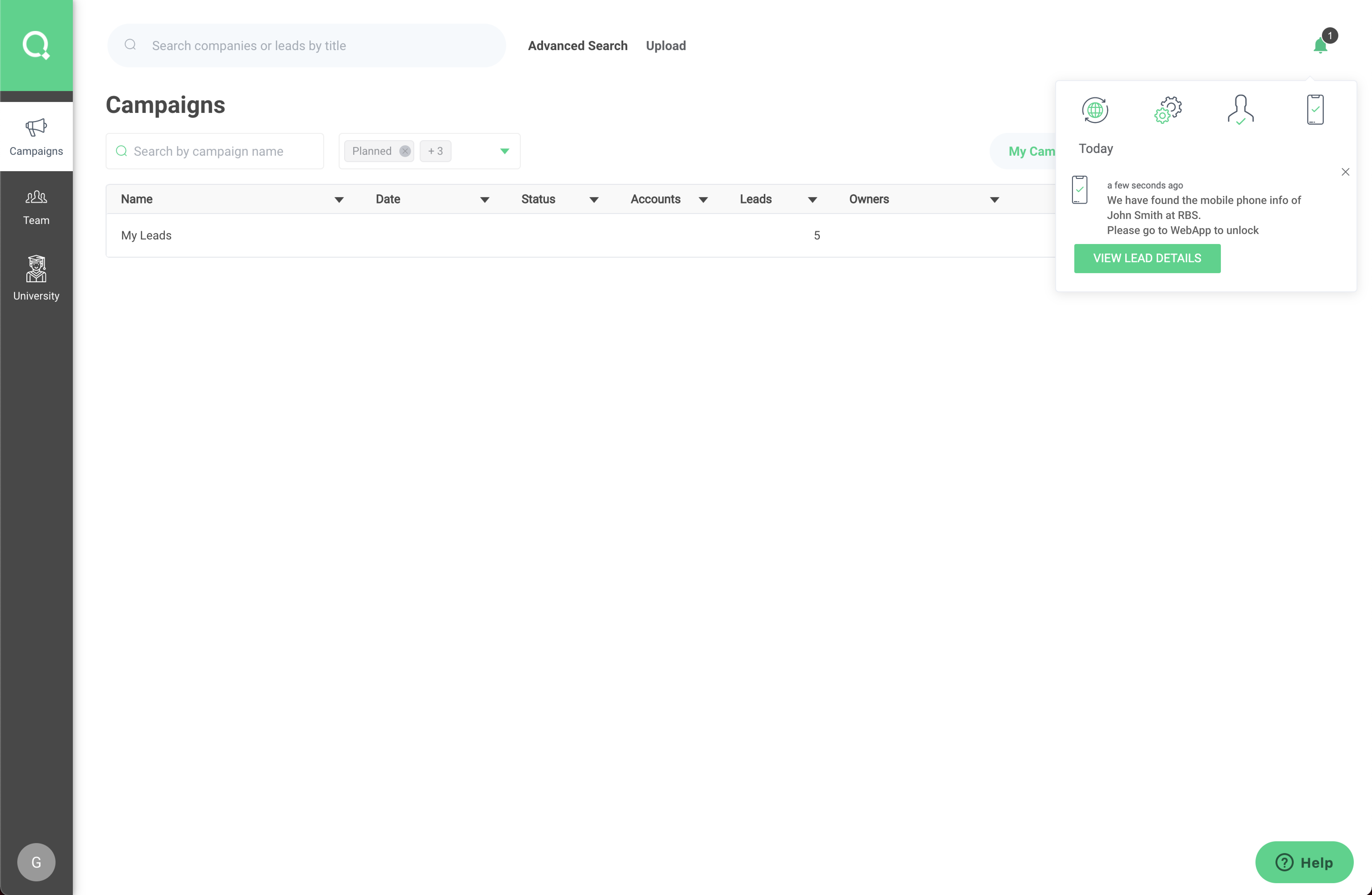This screenshot has height=895, width=1372.
Task: Open the Leads column dropdown arrow
Action: pos(812,200)
